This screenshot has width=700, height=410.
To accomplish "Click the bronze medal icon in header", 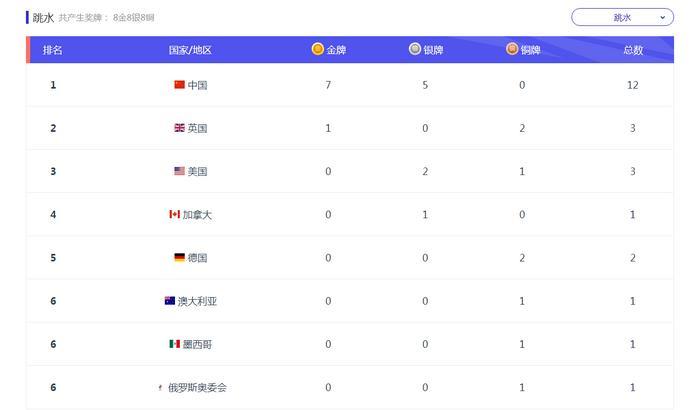I will (x=512, y=49).
